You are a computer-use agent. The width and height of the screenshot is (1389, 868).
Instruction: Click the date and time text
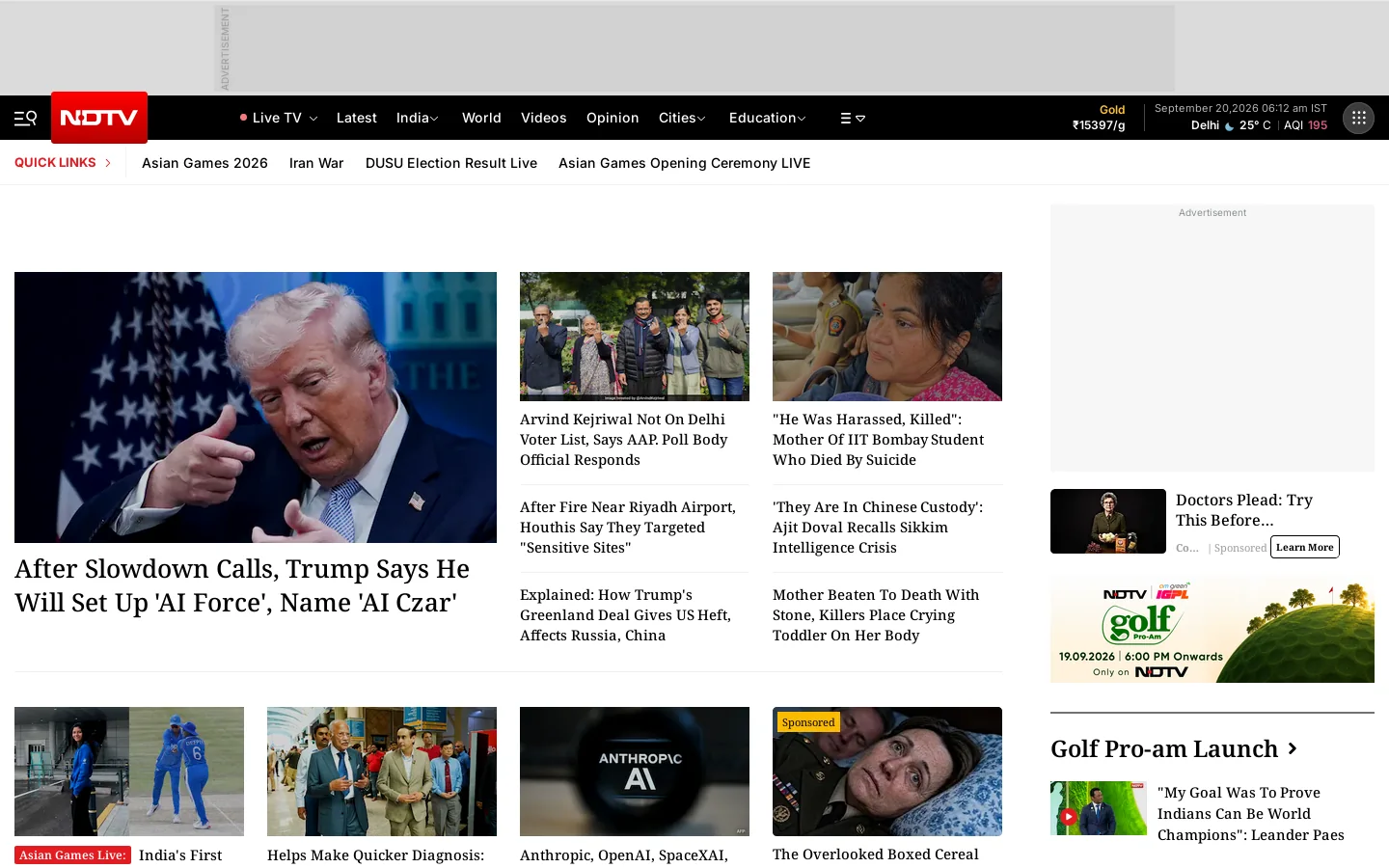(1240, 108)
